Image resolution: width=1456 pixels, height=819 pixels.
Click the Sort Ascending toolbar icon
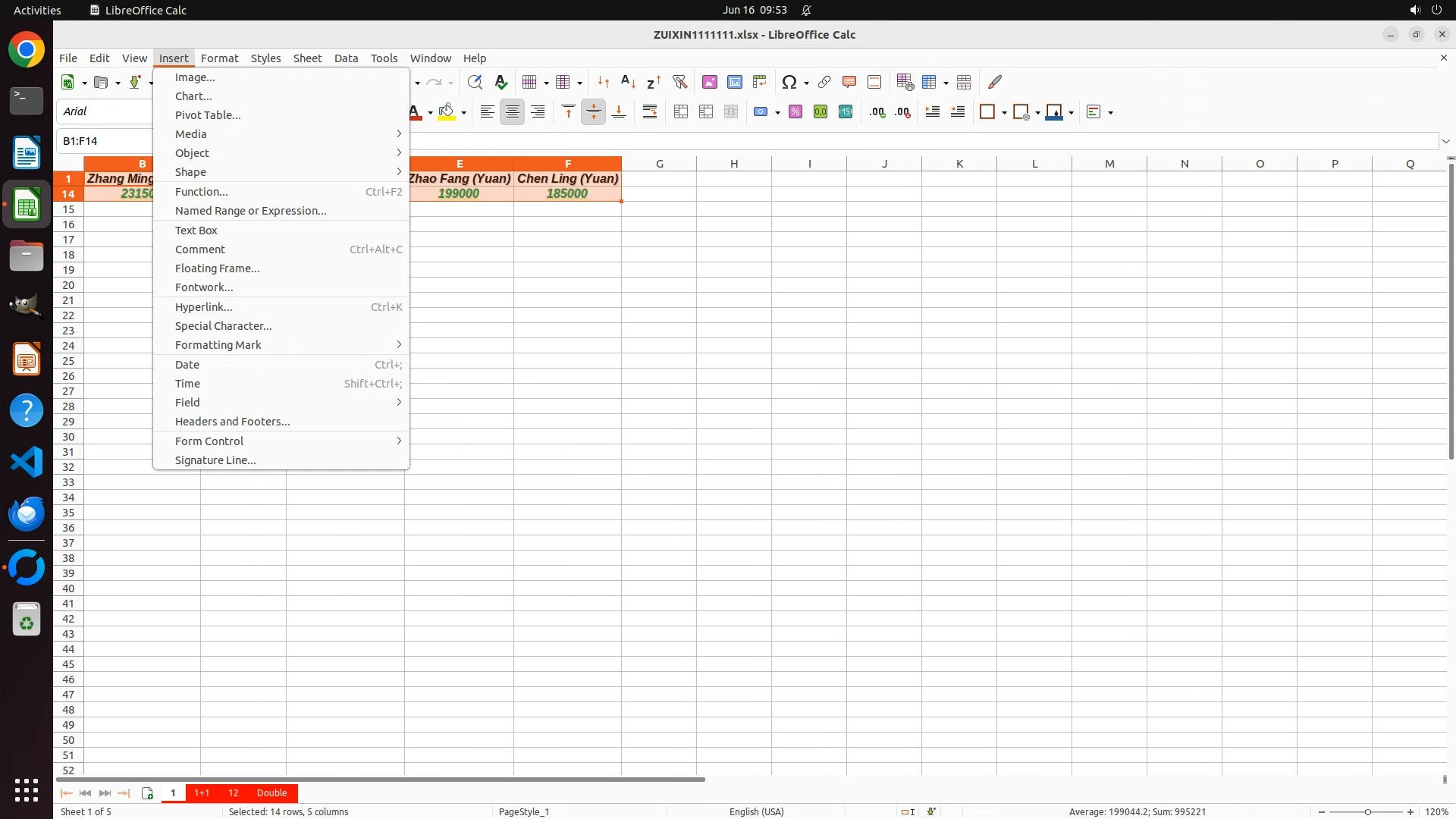628,82
